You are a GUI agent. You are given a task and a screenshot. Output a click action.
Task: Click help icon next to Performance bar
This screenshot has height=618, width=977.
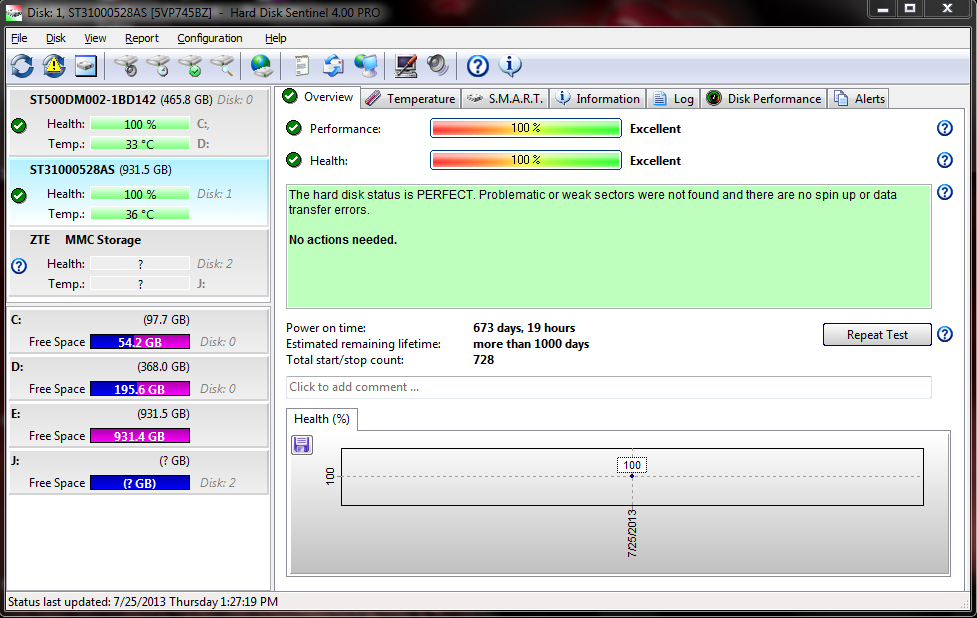coord(944,128)
